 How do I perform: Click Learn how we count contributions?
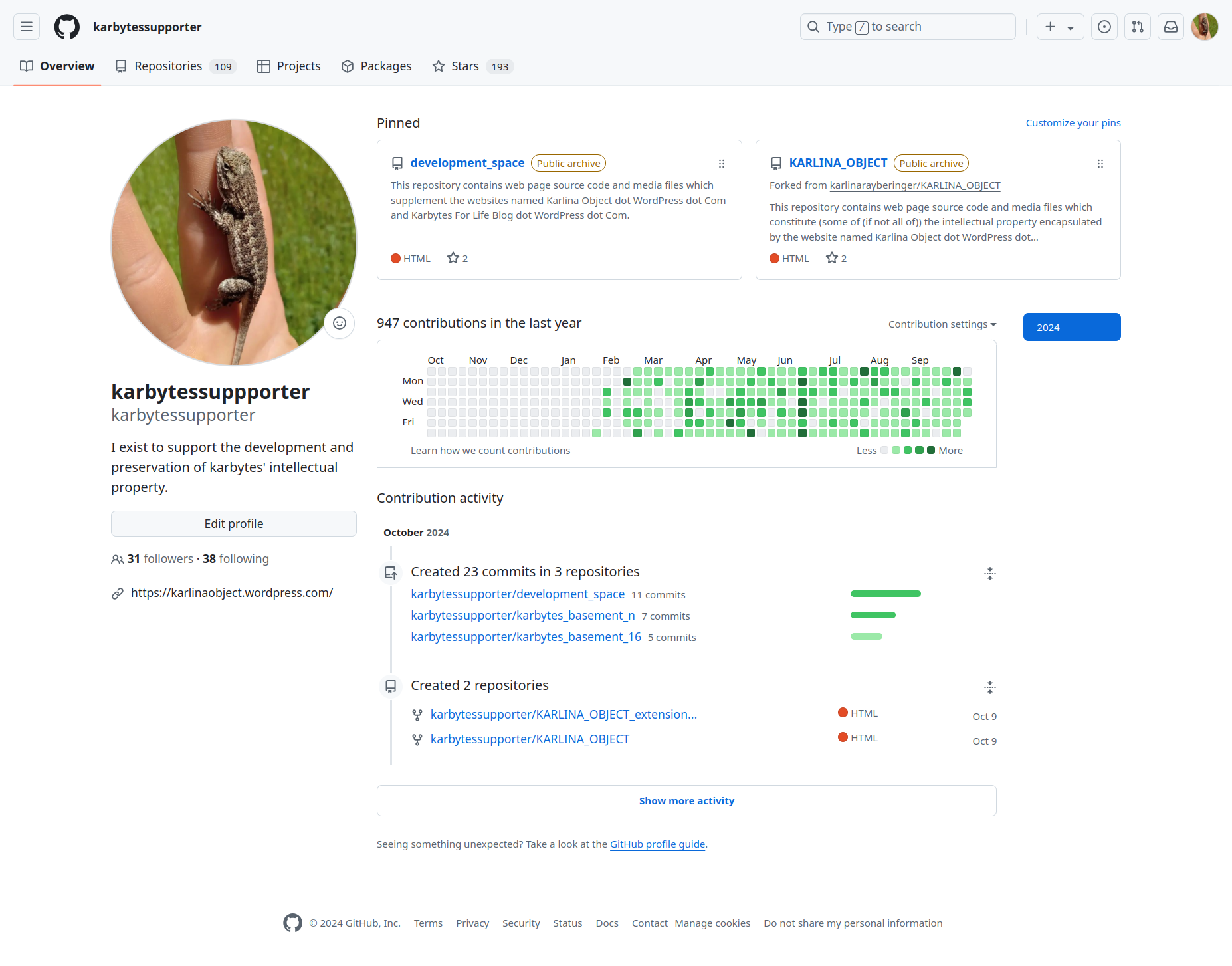[x=490, y=451]
